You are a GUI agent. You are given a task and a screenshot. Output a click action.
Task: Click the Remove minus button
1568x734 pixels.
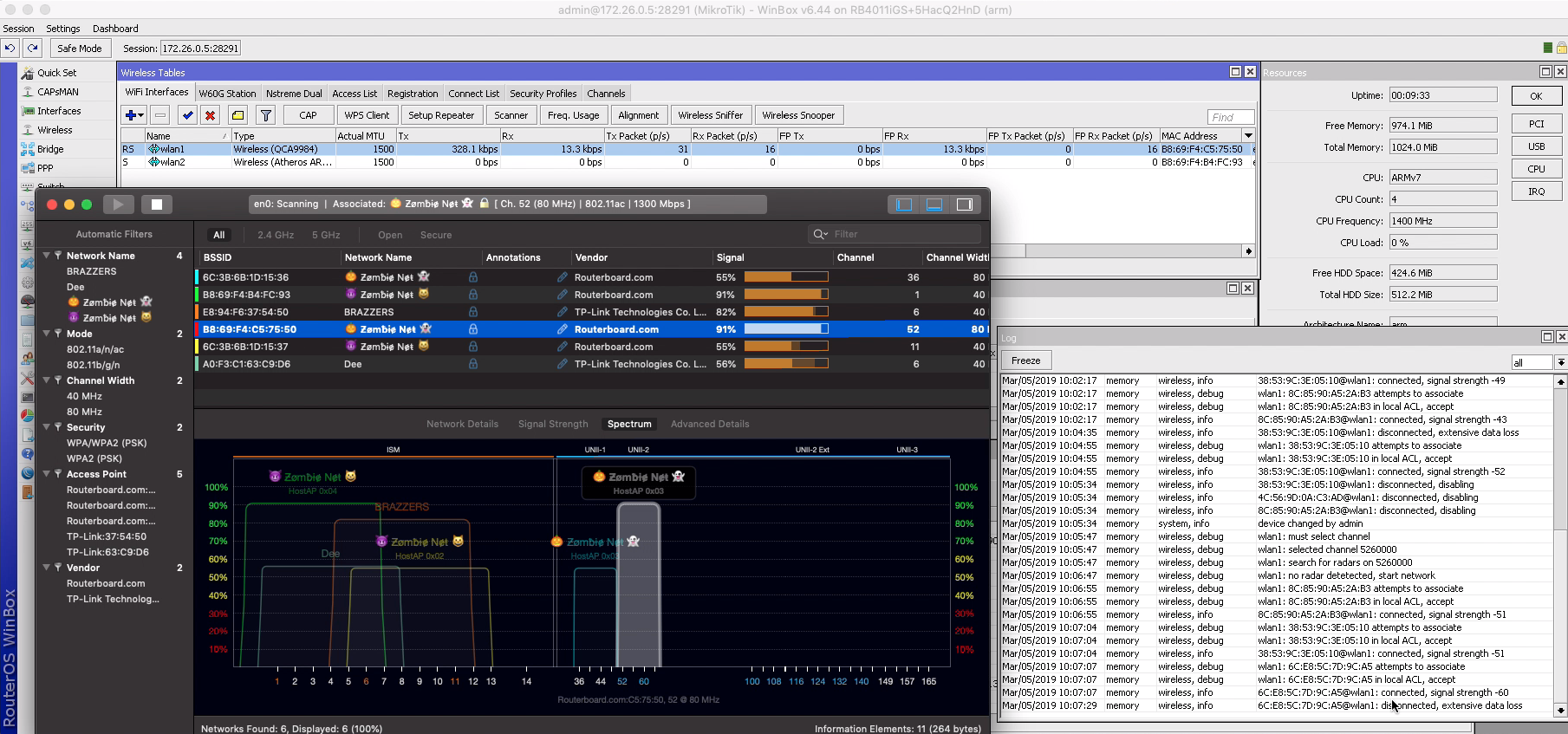pos(159,115)
